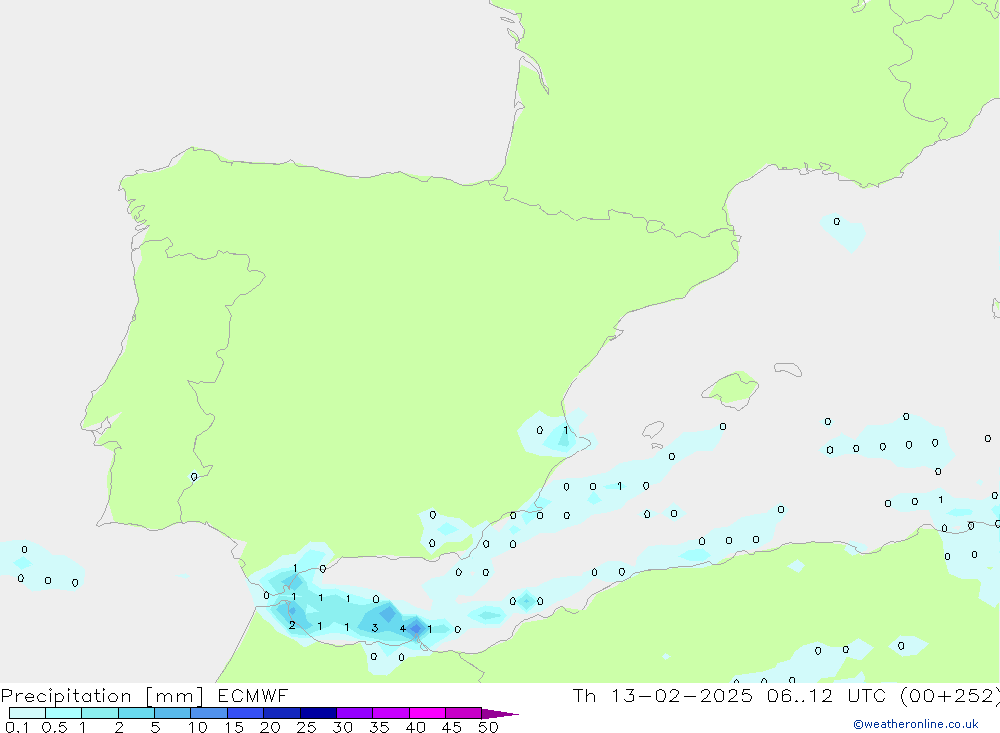Click the "15" legend scale label
1000x733 pixels.
pyautogui.click(x=234, y=727)
